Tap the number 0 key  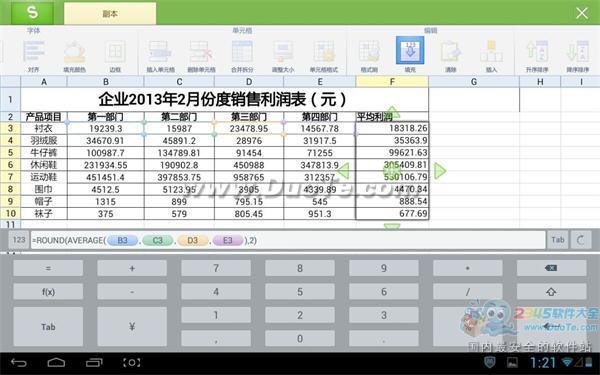pyautogui.click(x=300, y=339)
